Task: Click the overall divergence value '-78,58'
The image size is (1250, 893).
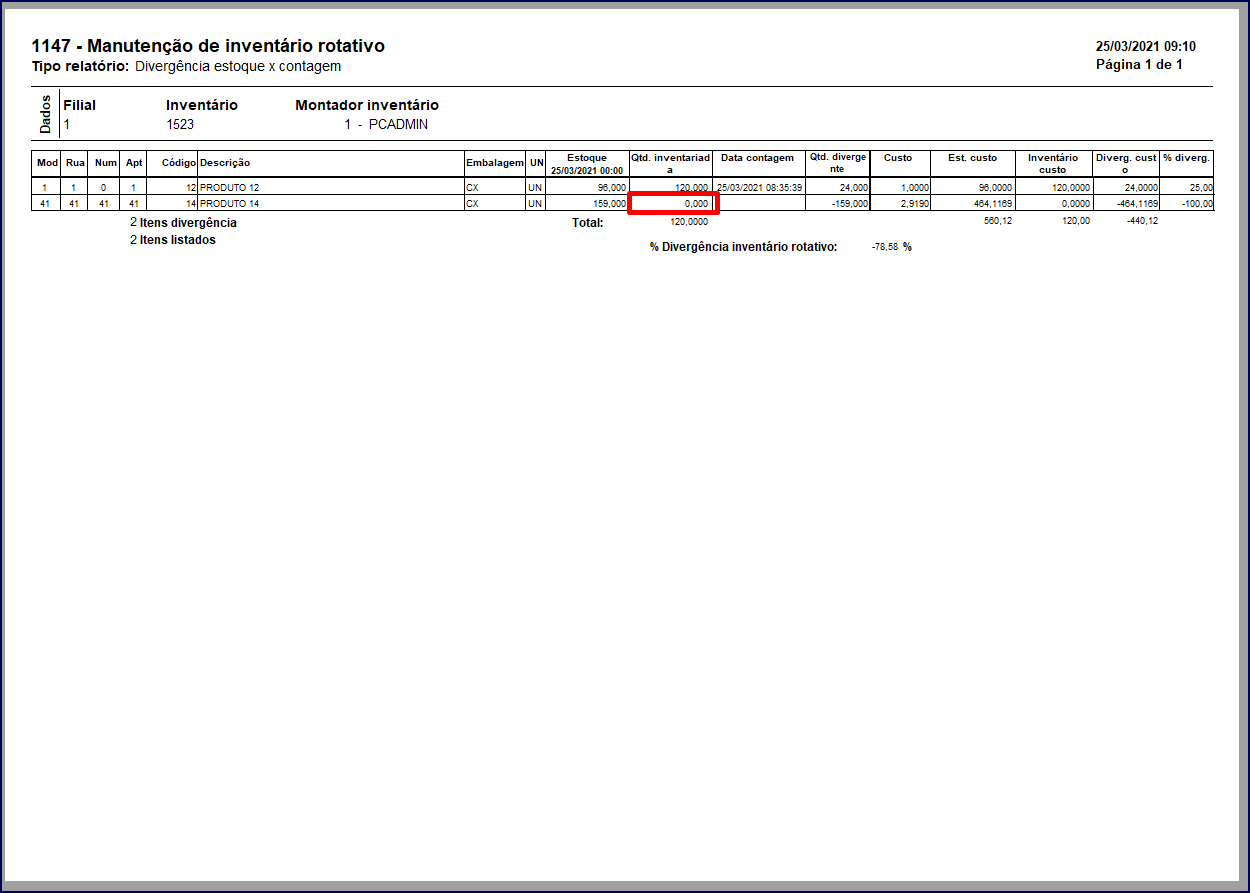Action: click(885, 246)
